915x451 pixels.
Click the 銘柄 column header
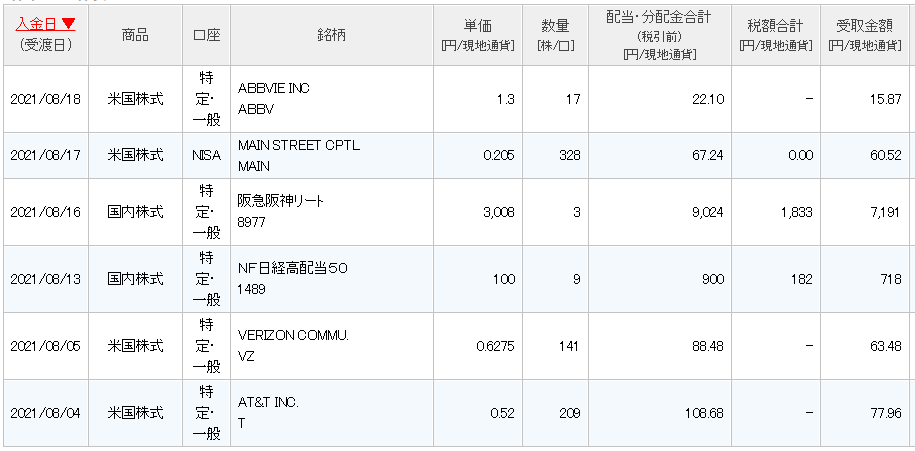[x=332, y=35]
